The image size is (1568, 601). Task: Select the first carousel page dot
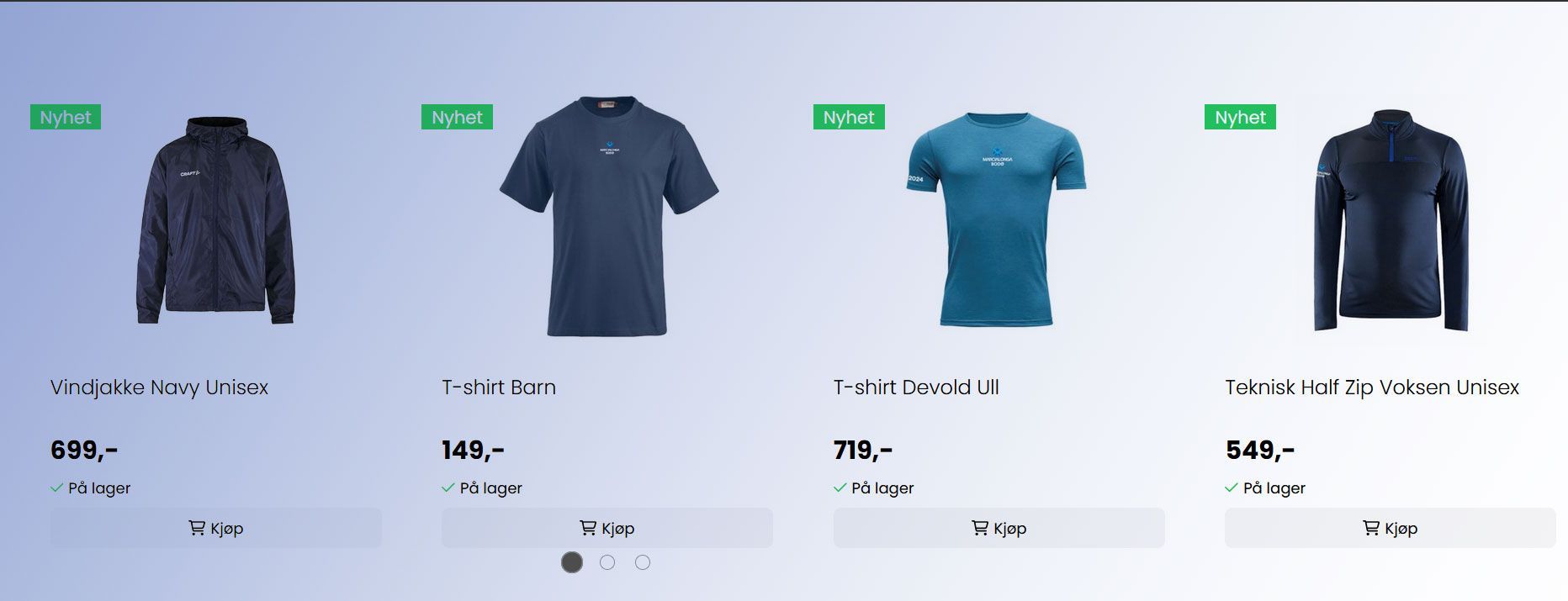pyautogui.click(x=572, y=562)
